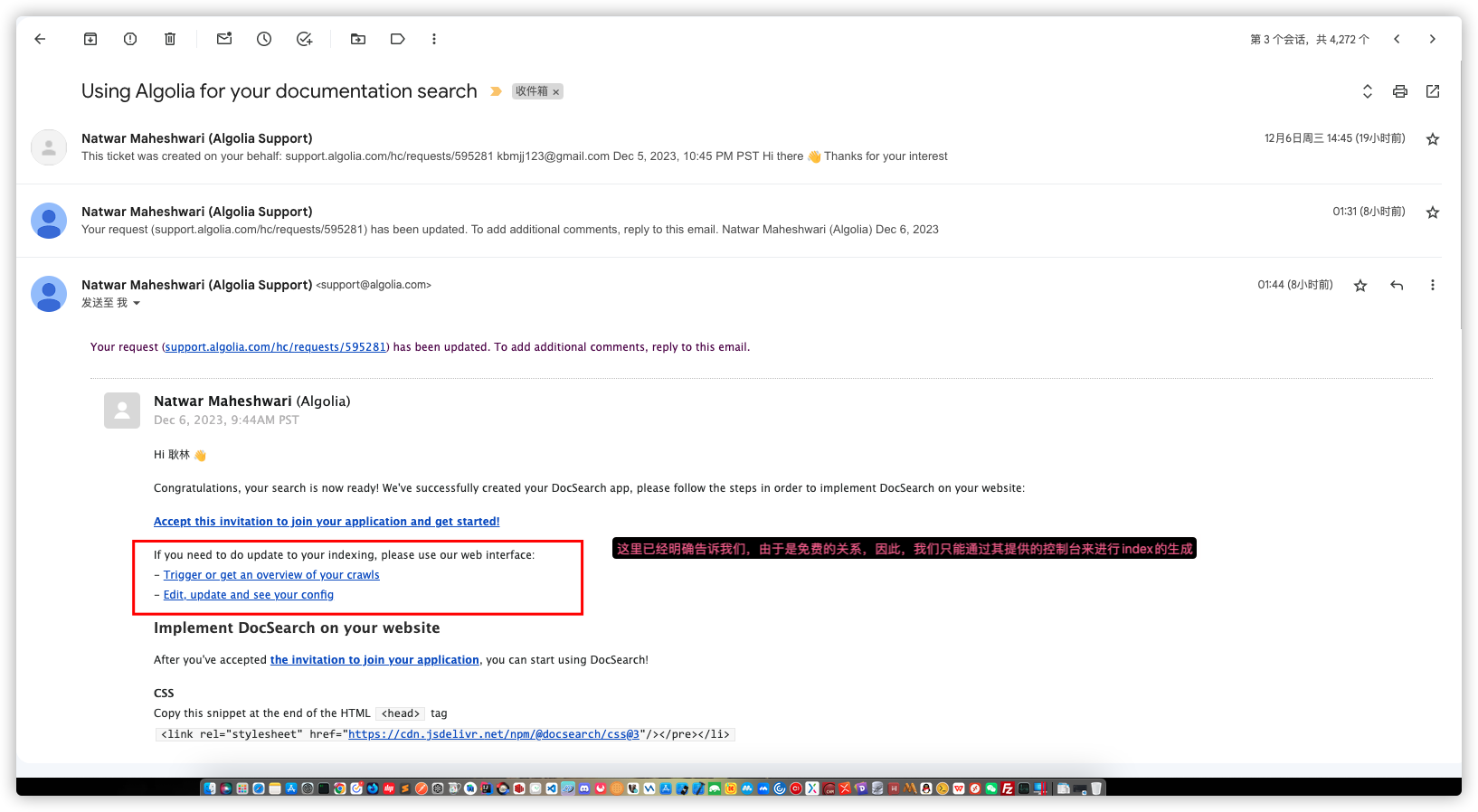This screenshot has width=1478, height=812.
Task: Click the sender avatar of the 01:31 message
Action: [x=49, y=221]
